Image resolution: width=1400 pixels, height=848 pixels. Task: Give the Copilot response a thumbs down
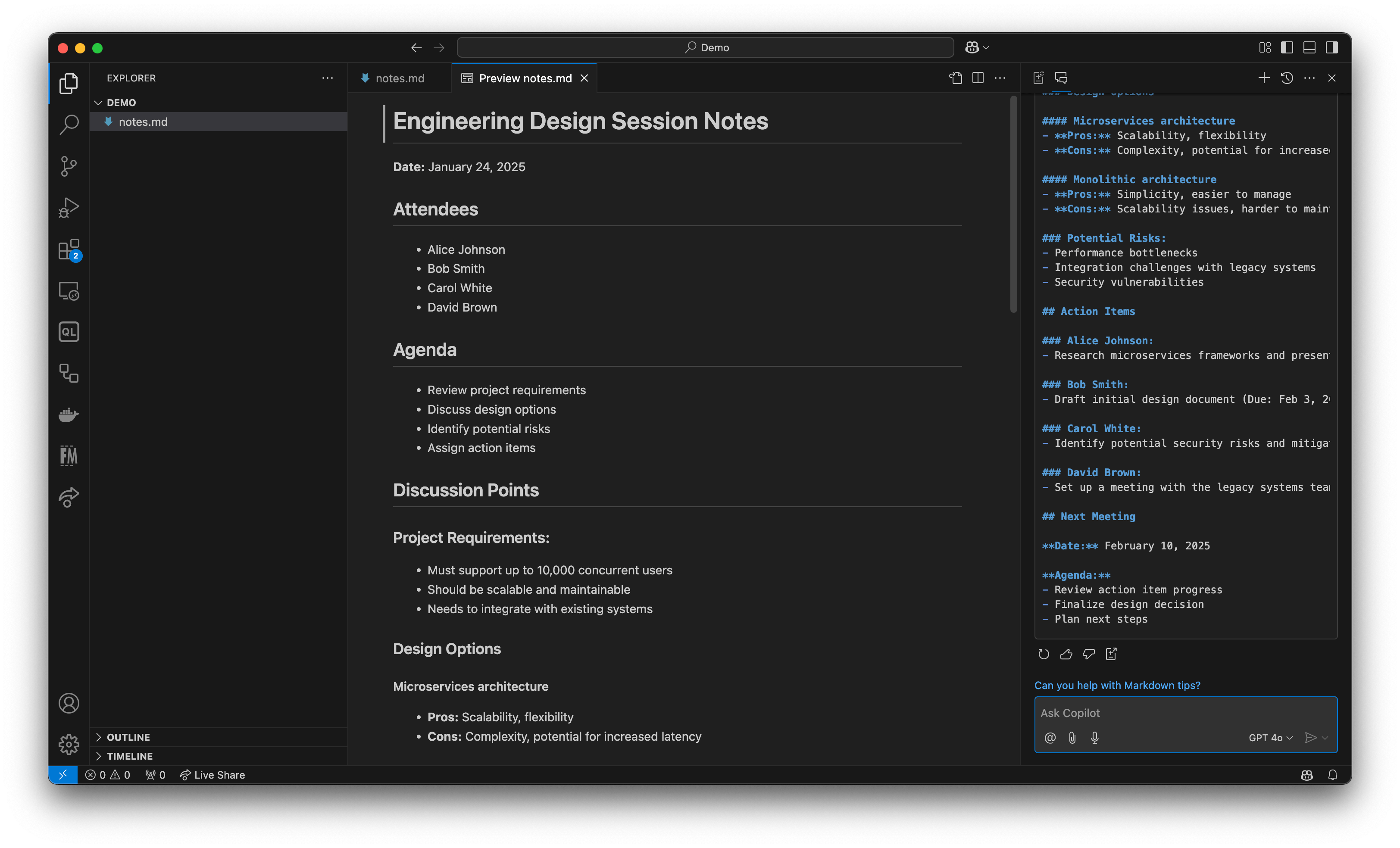pos(1089,654)
